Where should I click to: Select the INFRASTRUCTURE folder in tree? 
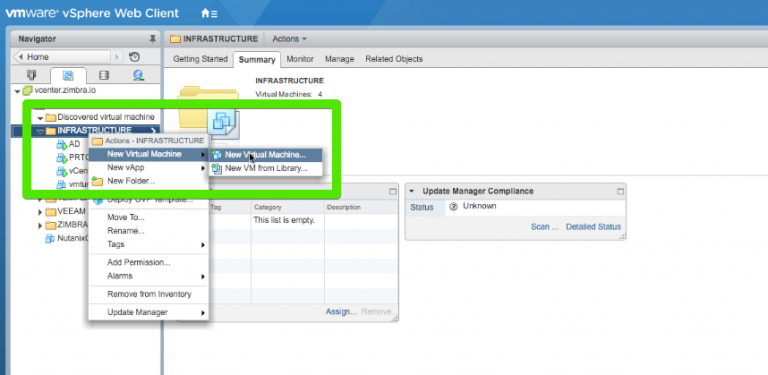tap(94, 131)
